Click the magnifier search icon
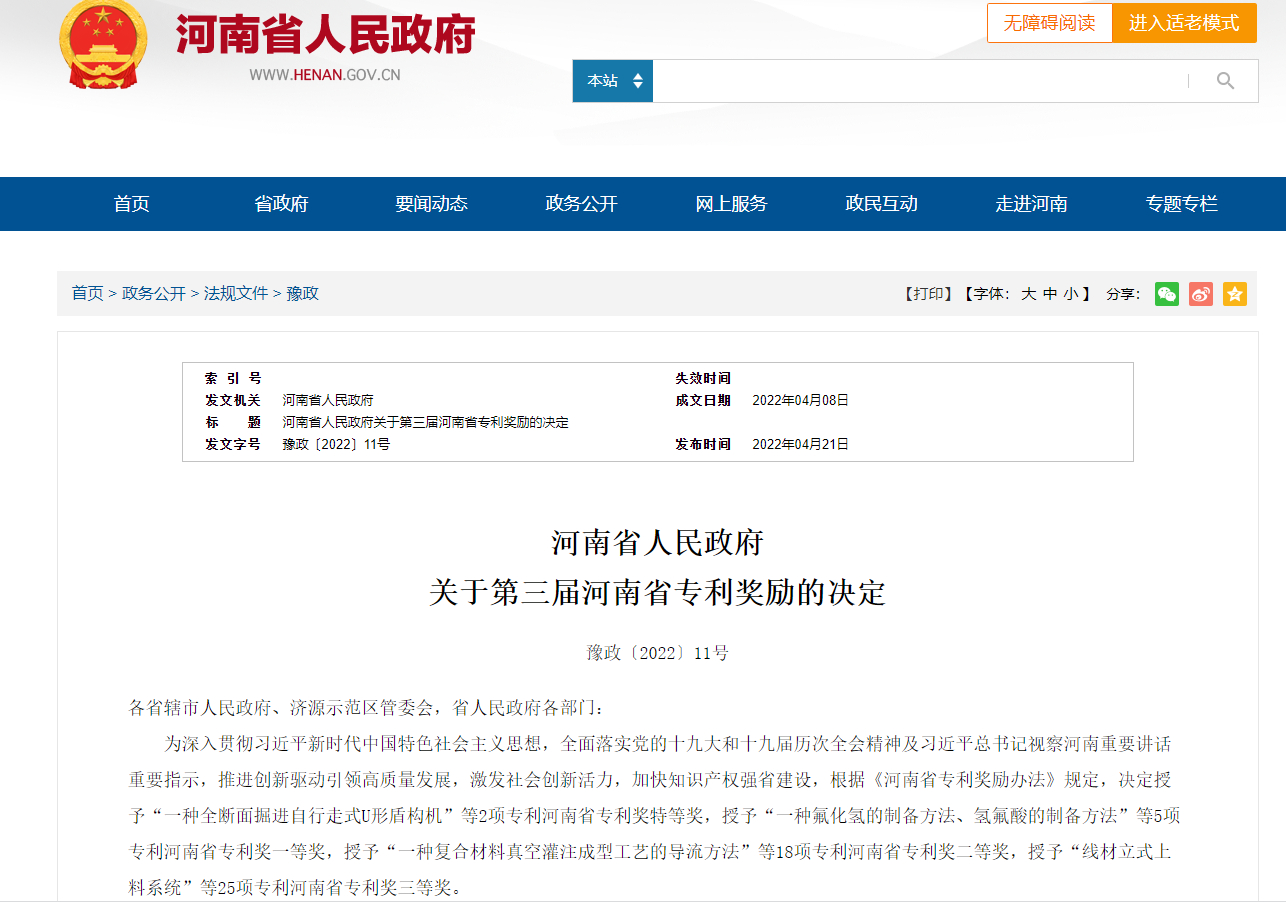The width and height of the screenshot is (1286, 902). point(1225,81)
